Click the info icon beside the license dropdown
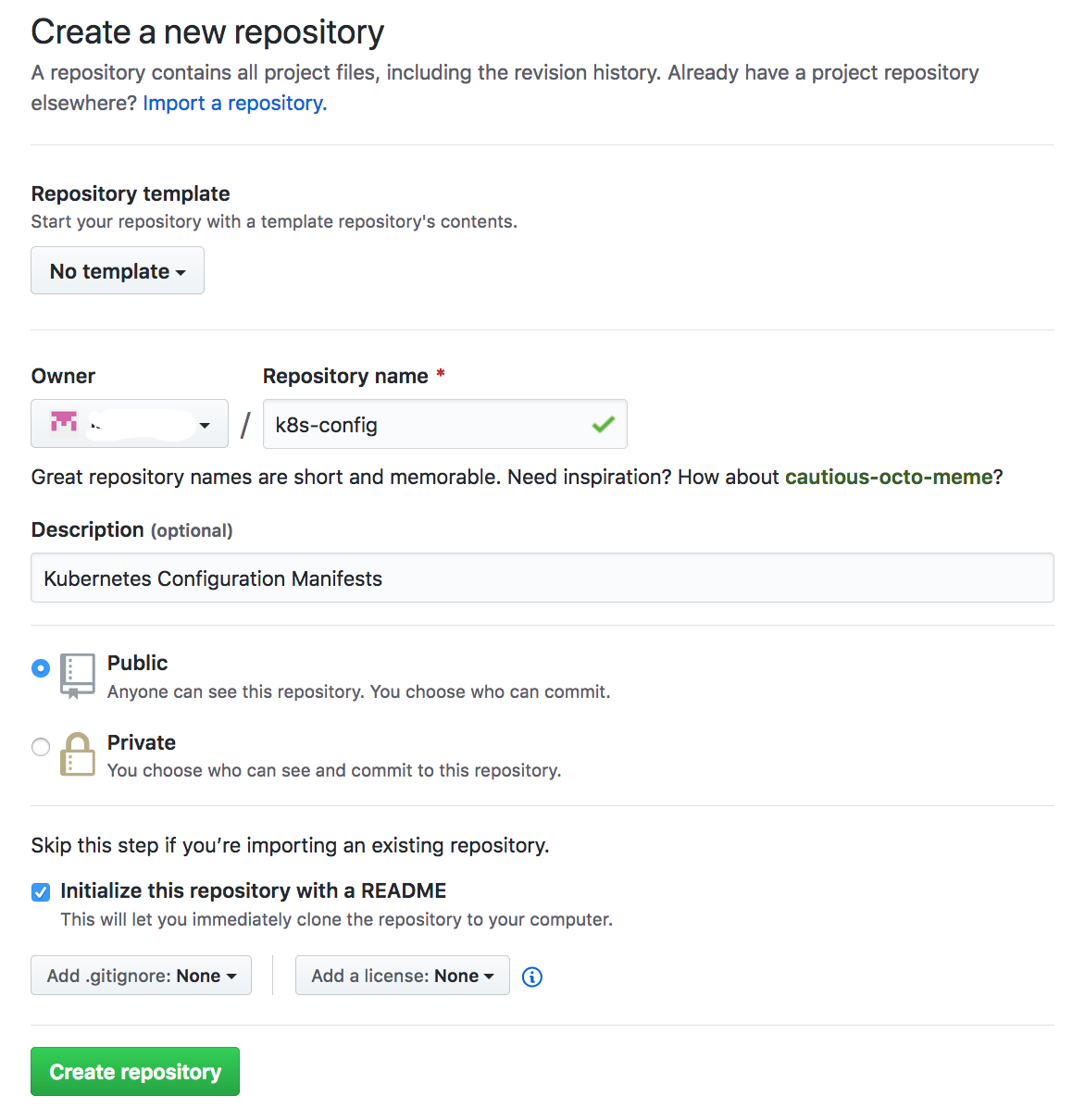Image resolution: width=1085 pixels, height=1120 pixels. [531, 977]
